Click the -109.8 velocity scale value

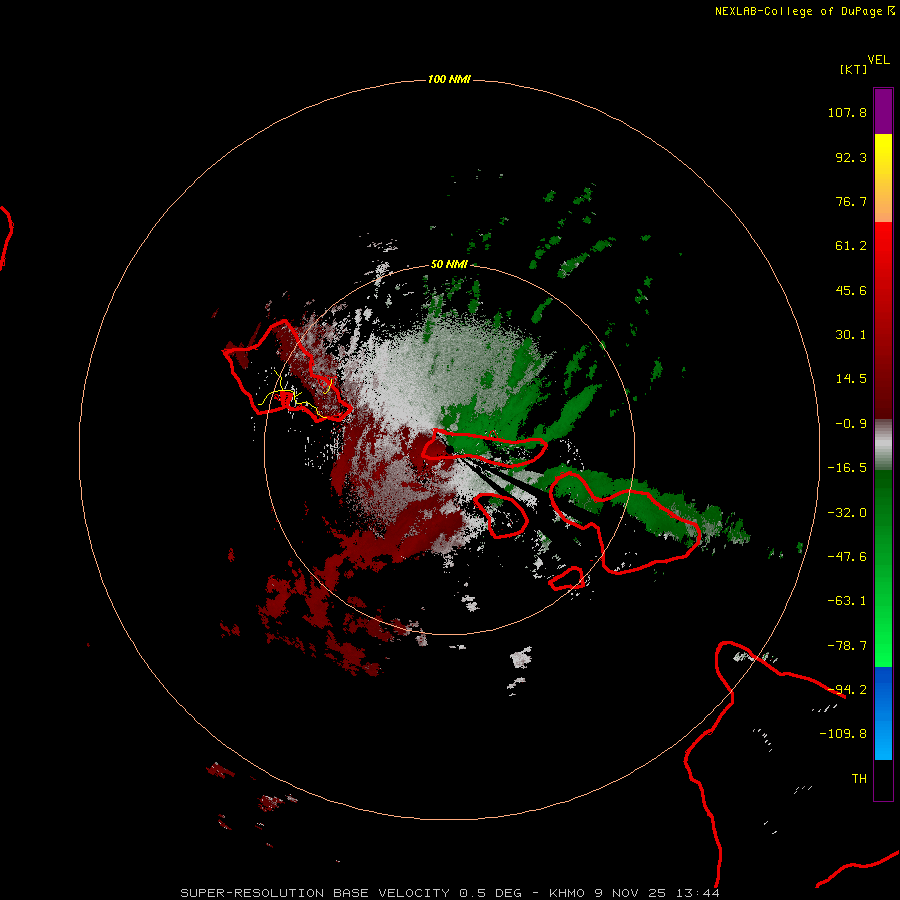[x=843, y=734]
